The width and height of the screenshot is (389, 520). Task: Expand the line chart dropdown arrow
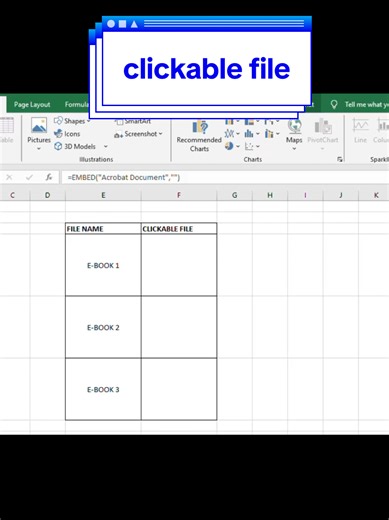[238, 134]
